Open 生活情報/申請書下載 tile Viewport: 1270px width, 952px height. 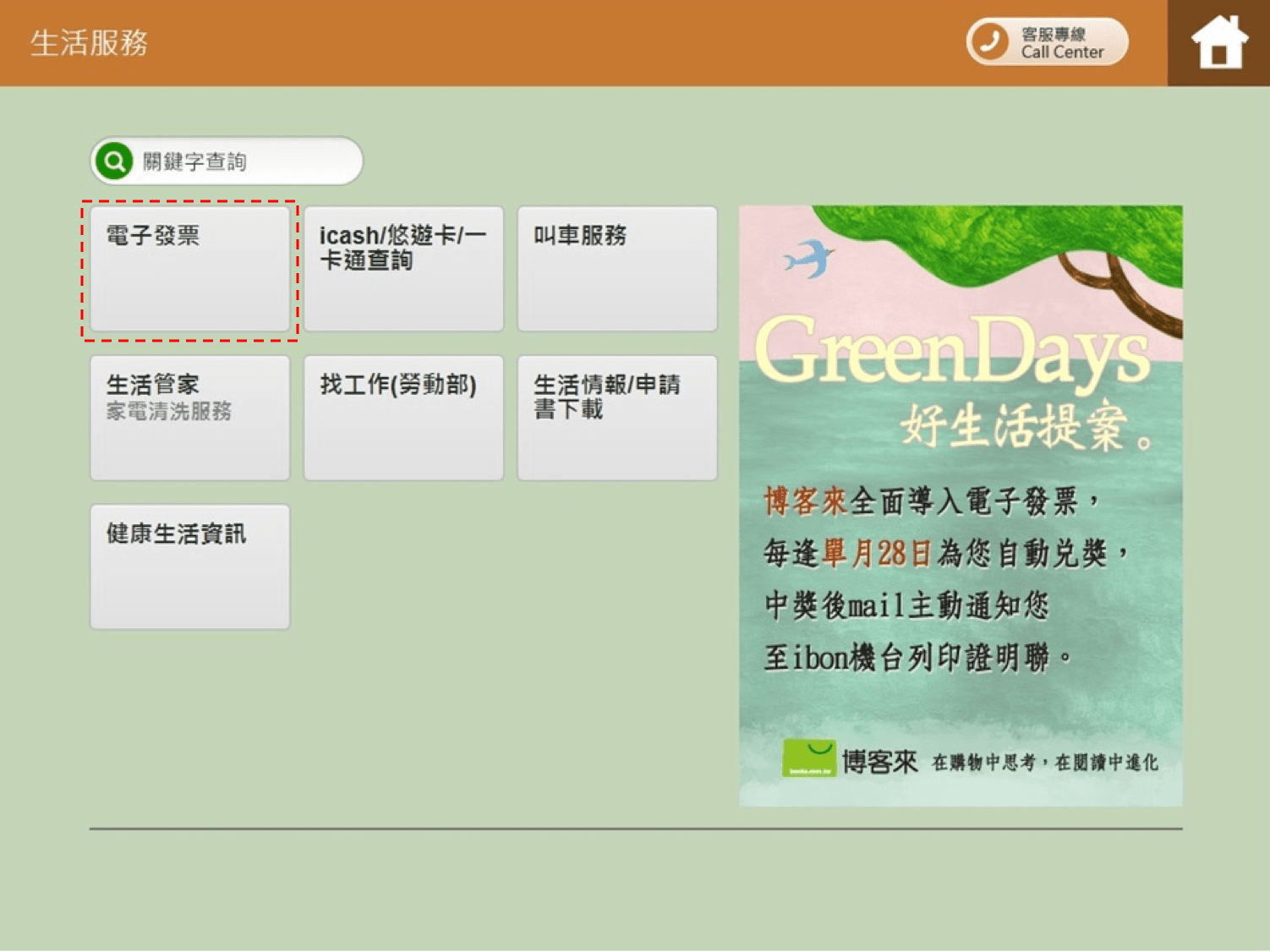(x=617, y=418)
